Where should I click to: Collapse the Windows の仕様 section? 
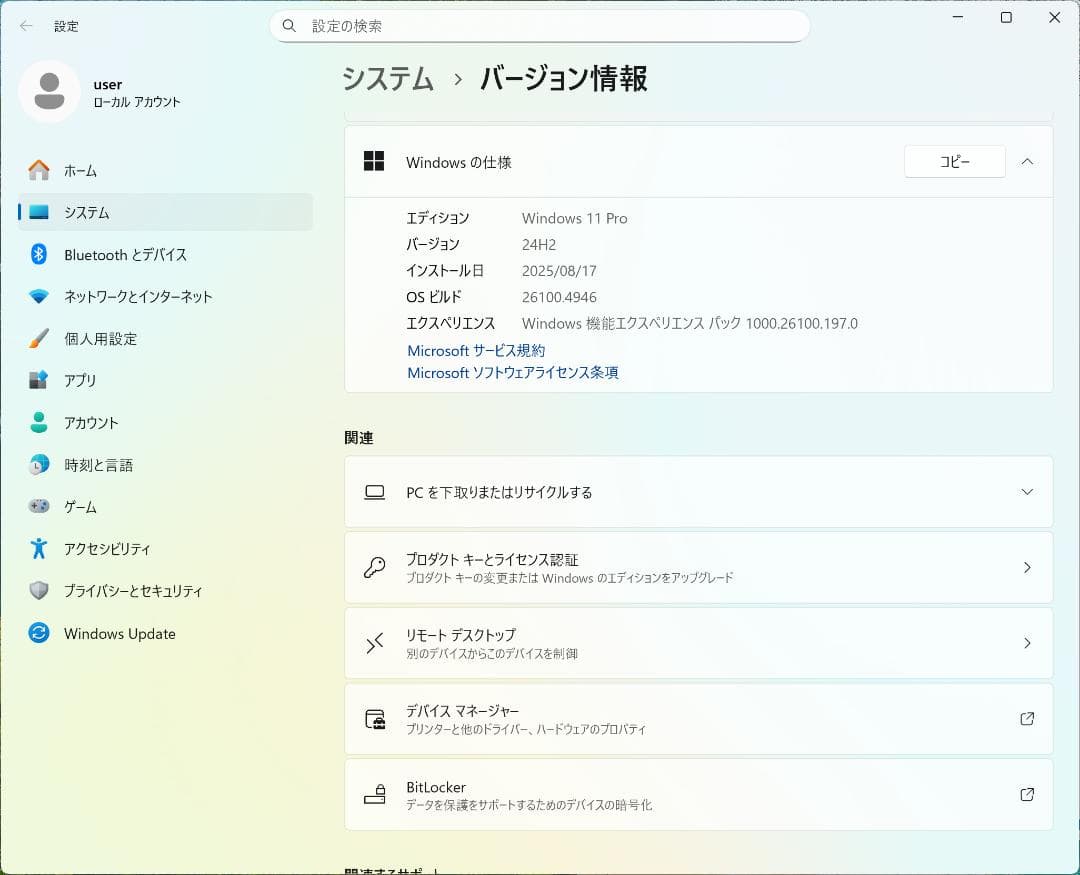pyautogui.click(x=1028, y=161)
